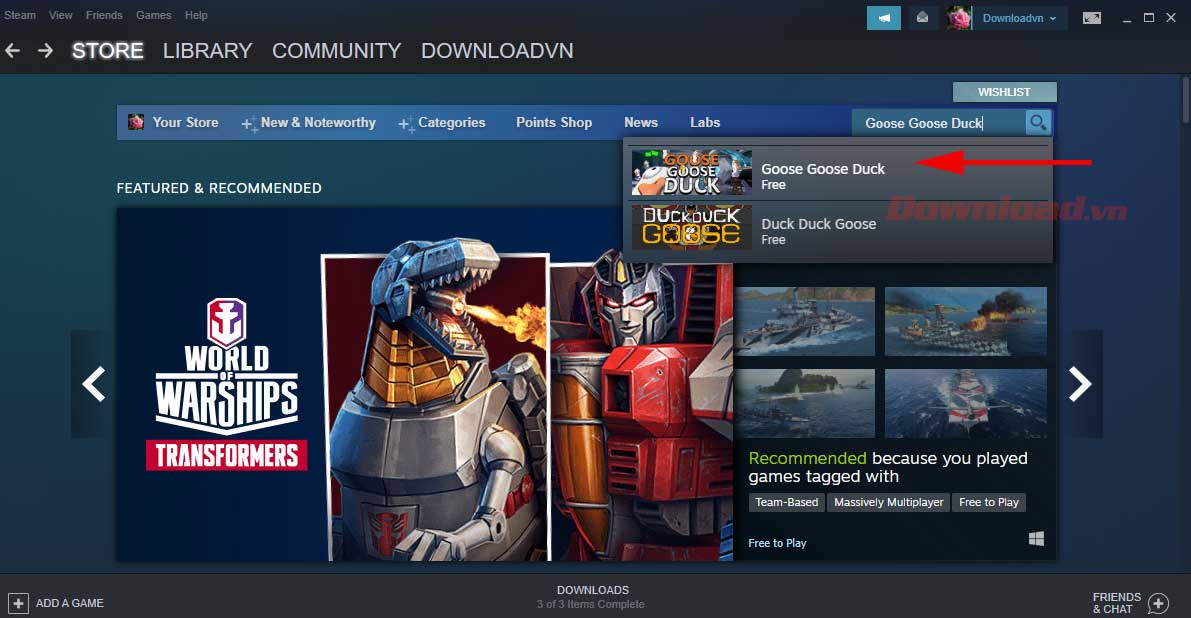Open the Points Shop link
The image size is (1191, 618).
coord(554,122)
